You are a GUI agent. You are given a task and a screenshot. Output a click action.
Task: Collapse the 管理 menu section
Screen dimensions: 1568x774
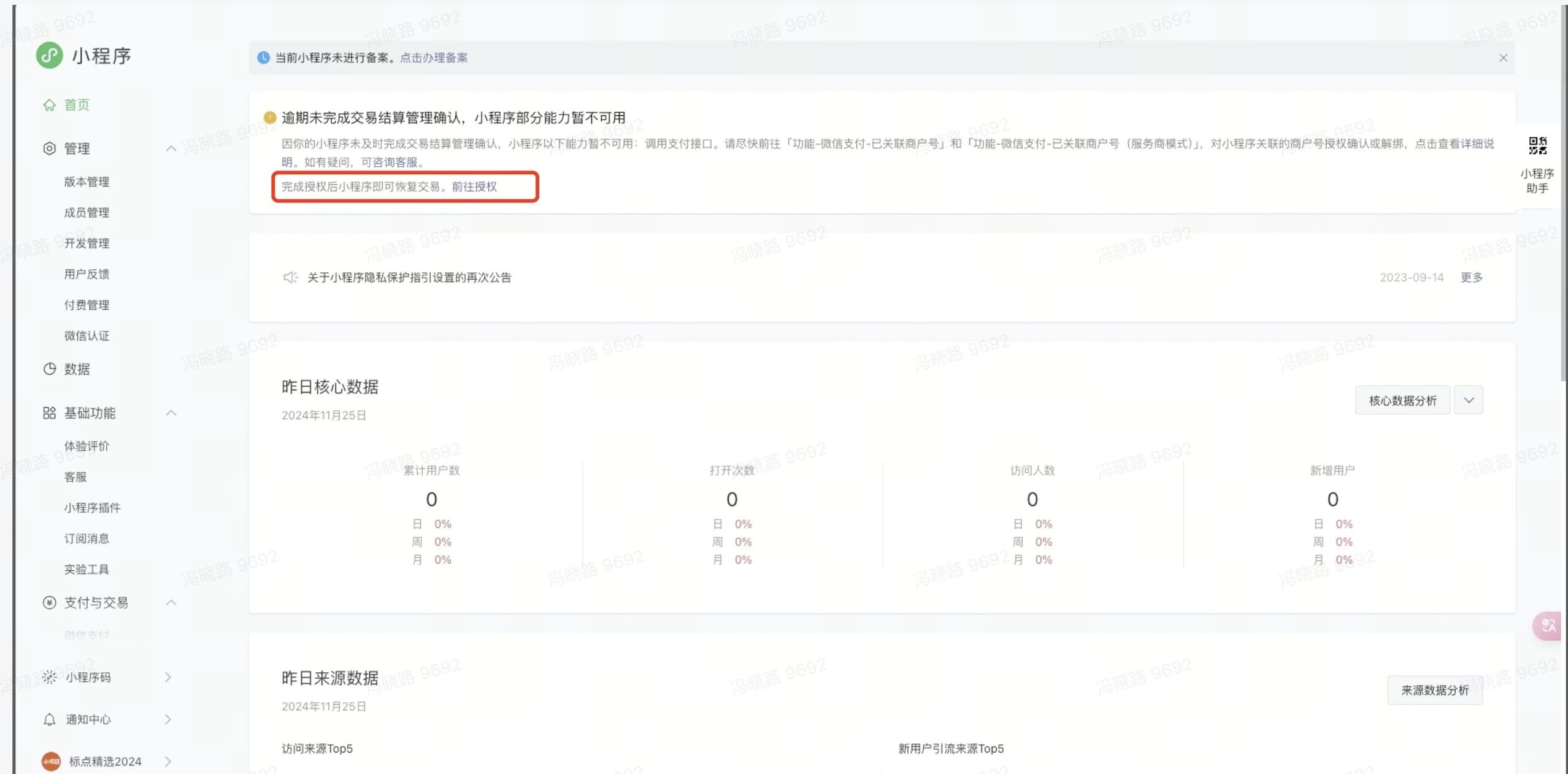pyautogui.click(x=171, y=148)
